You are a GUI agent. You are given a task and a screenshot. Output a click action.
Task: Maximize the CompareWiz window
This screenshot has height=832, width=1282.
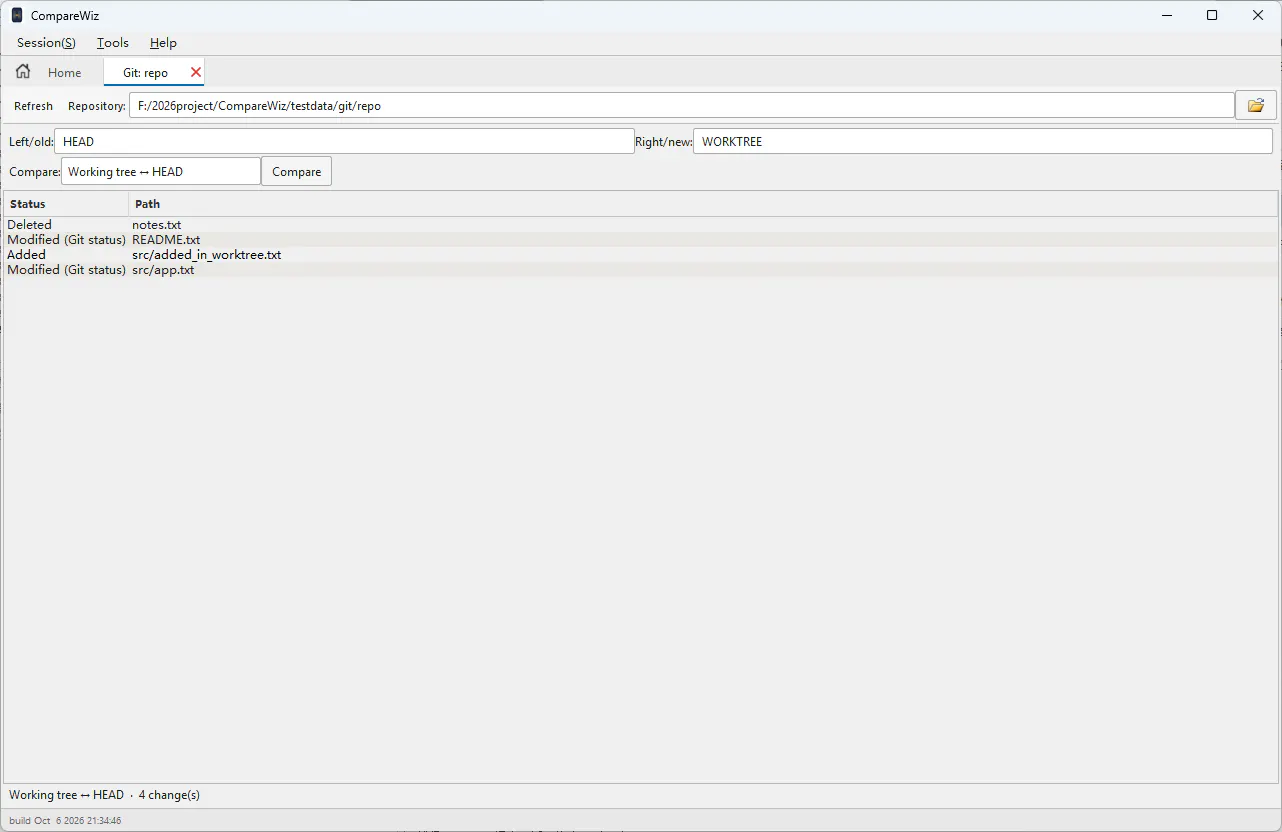(1212, 15)
